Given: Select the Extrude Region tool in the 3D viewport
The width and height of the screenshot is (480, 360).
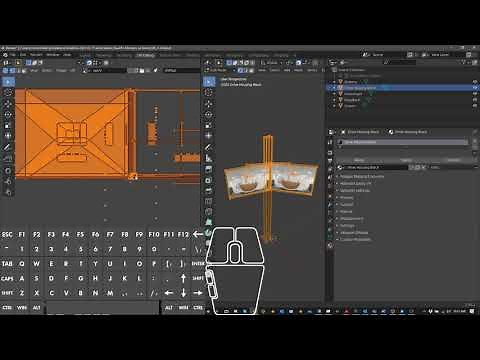Looking at the screenshot, I should pyautogui.click(x=209, y=169).
